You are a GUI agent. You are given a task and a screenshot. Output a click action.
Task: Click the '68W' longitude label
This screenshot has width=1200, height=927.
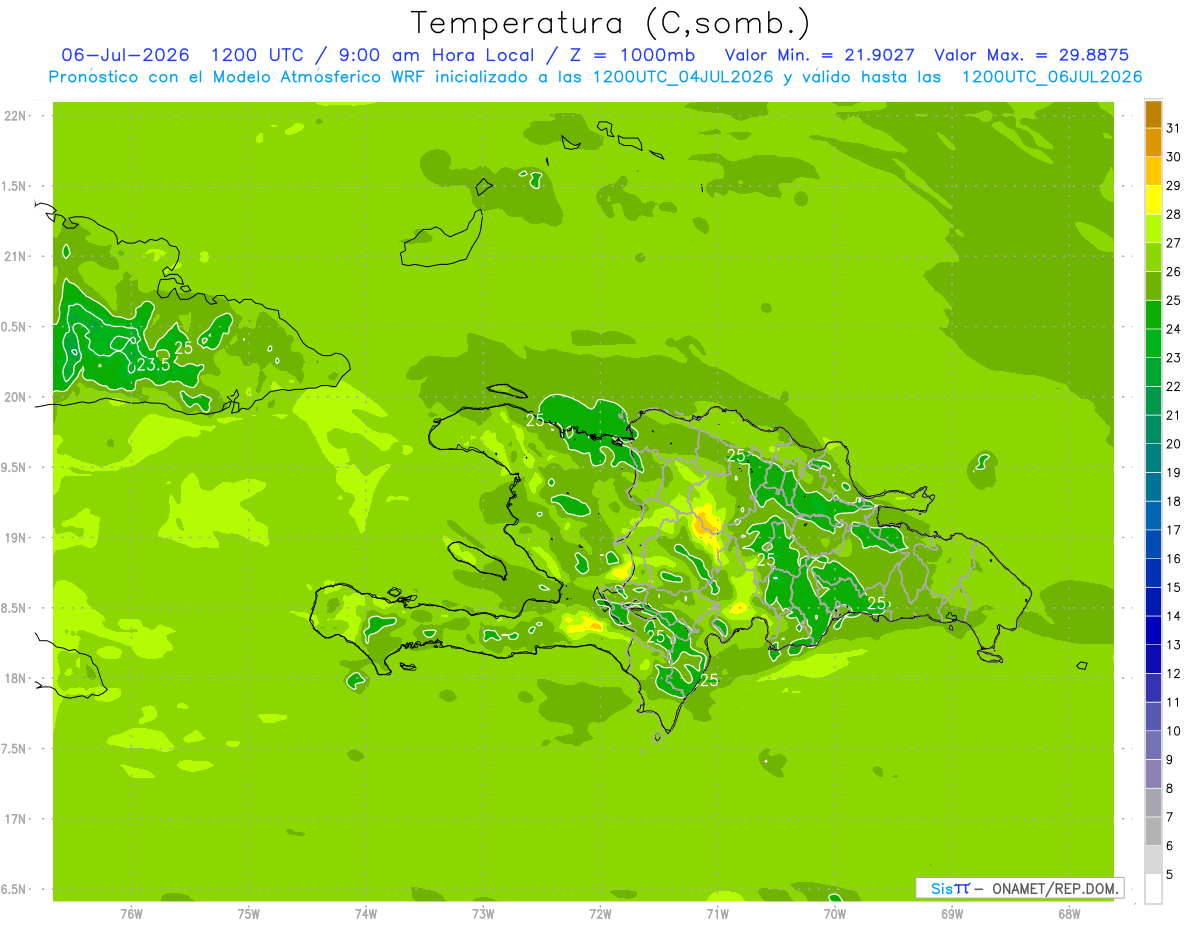[x=1069, y=915]
